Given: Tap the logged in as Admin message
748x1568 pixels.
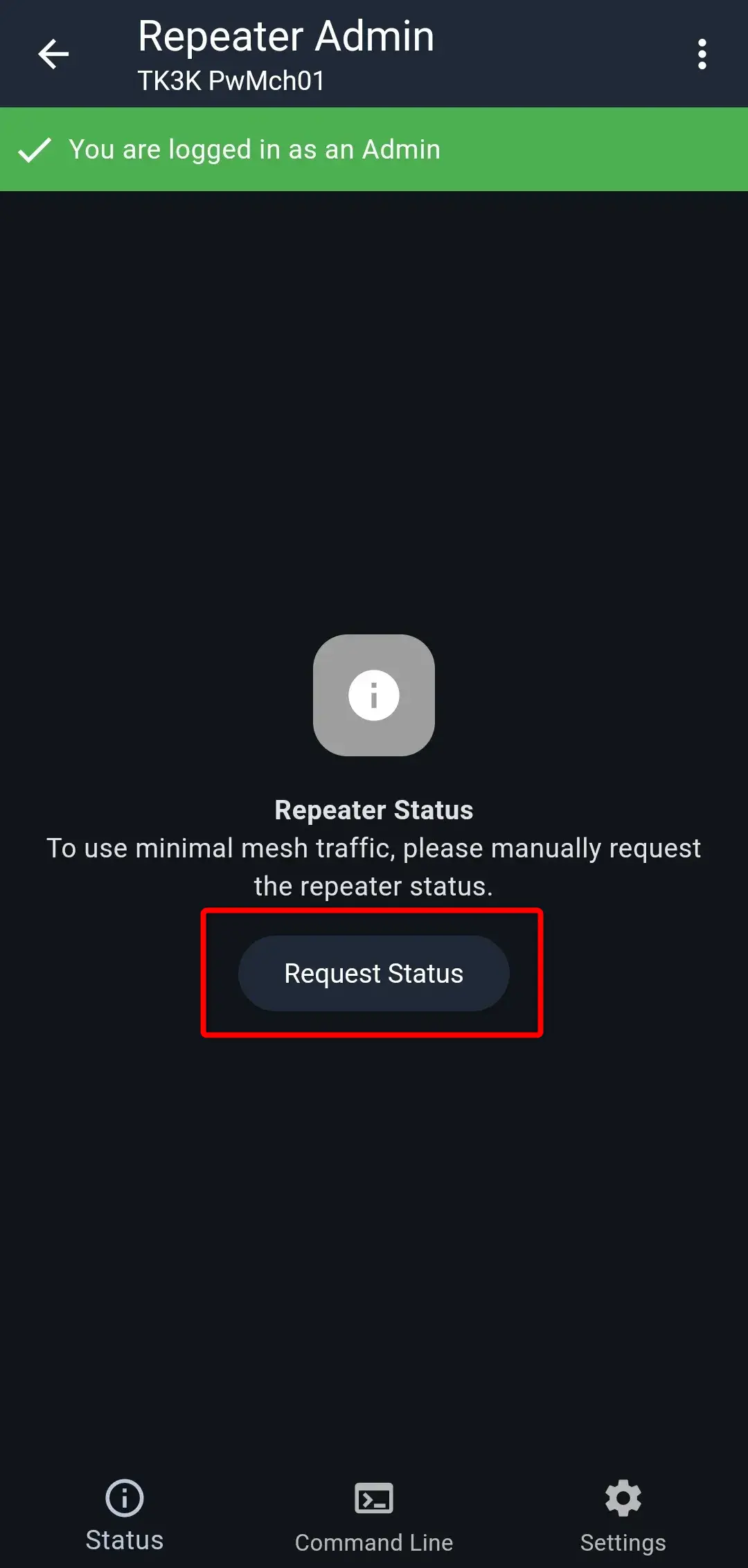Looking at the screenshot, I should pyautogui.click(x=254, y=150).
